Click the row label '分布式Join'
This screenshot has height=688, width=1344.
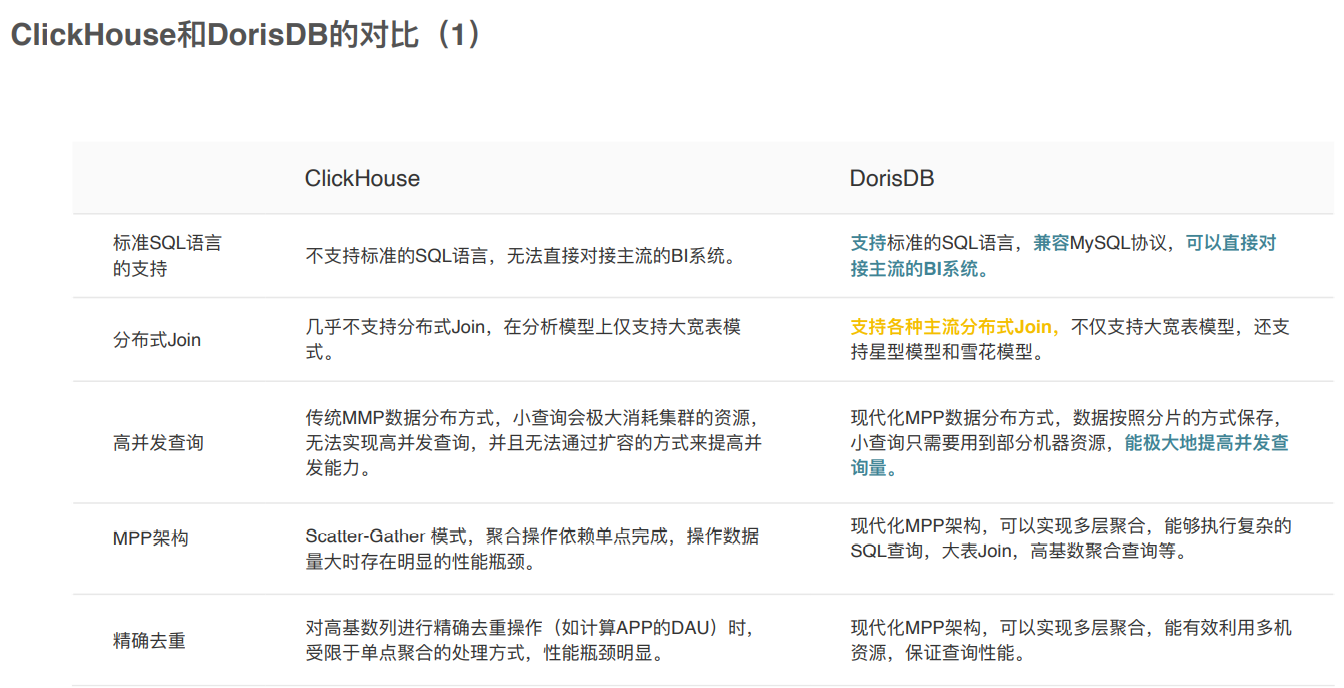[157, 340]
